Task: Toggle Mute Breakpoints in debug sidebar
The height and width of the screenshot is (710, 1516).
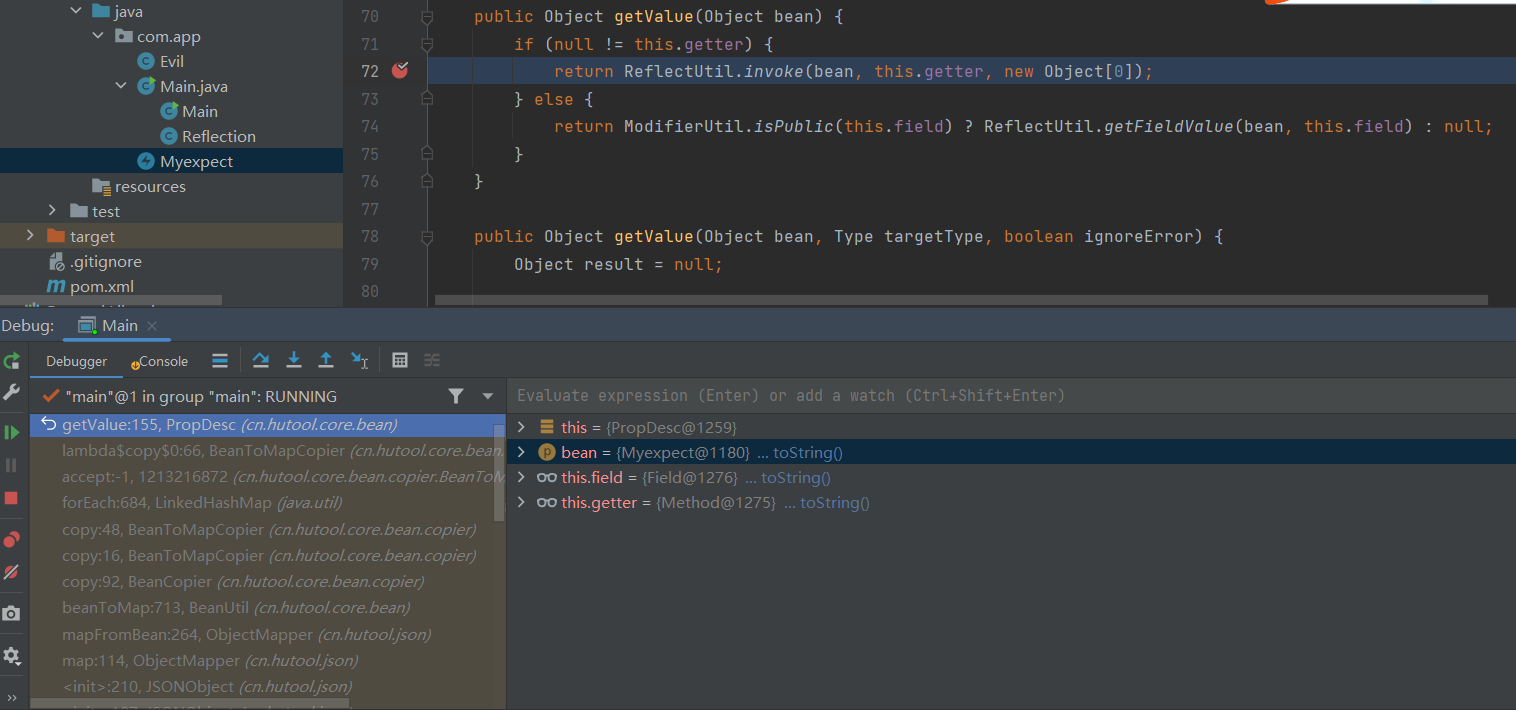Action: tap(11, 573)
